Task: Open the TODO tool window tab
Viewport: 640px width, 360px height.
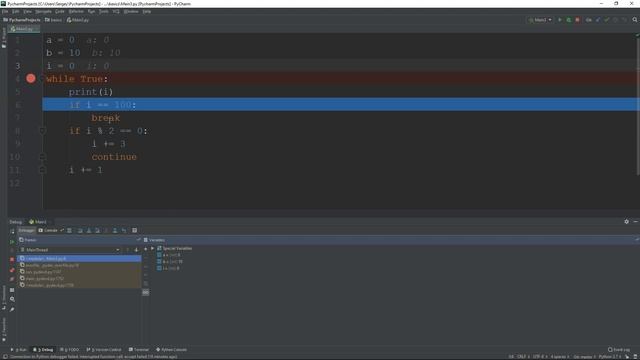Action: 69,350
